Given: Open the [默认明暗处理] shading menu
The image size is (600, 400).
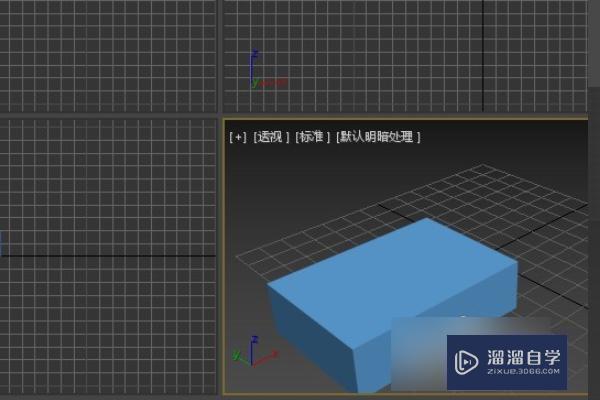Looking at the screenshot, I should pyautogui.click(x=378, y=137).
